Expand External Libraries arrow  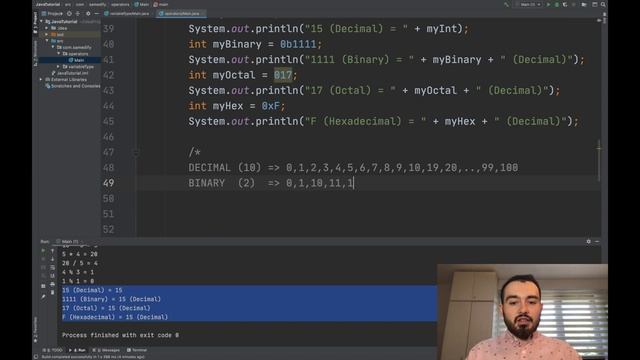pos(41,80)
